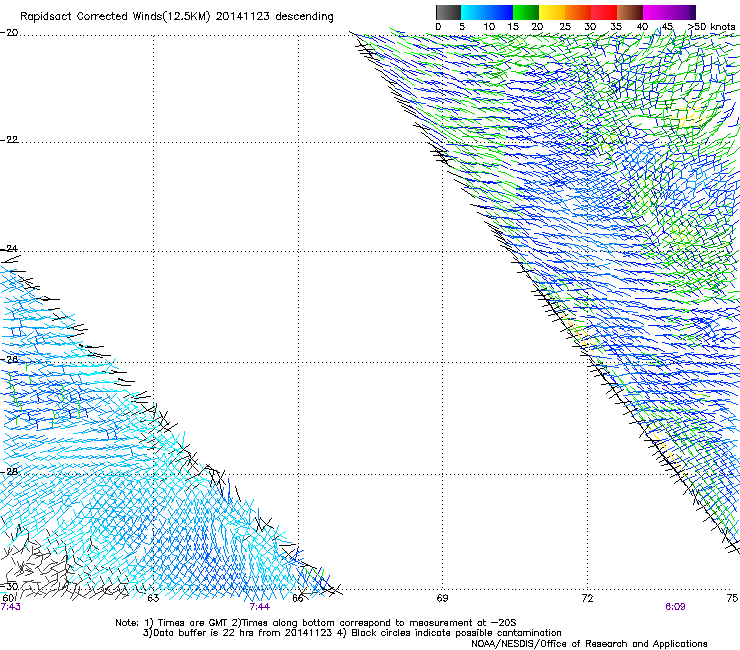Click the '69' longitude label
The height and width of the screenshot is (650, 740).
click(x=442, y=598)
